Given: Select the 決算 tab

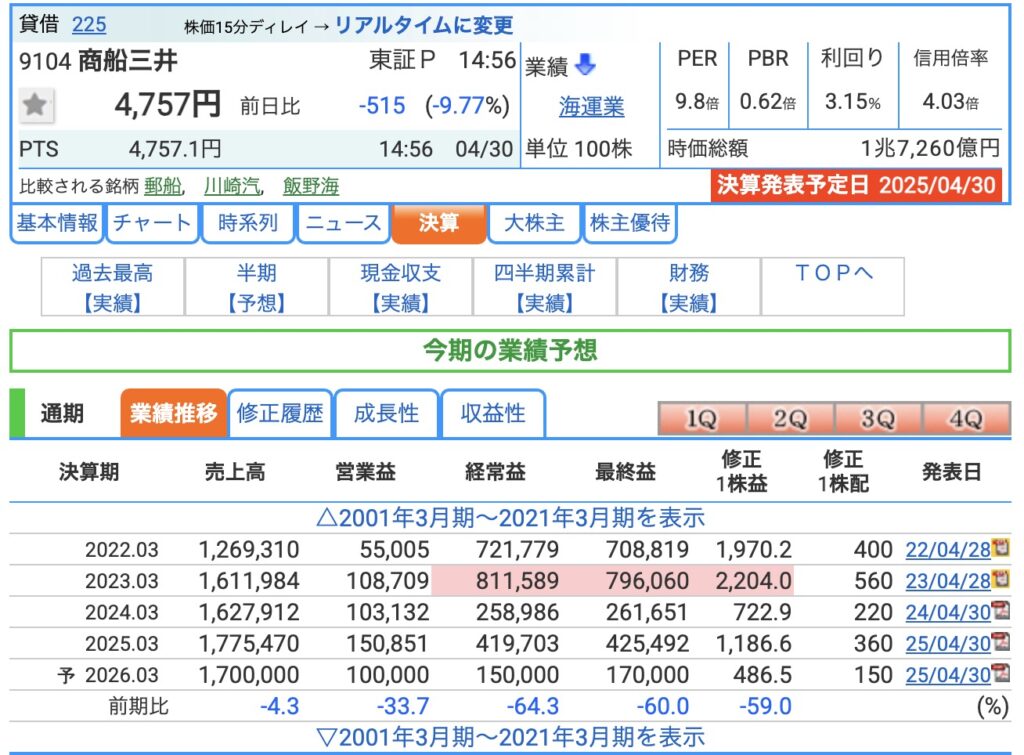Looking at the screenshot, I should pyautogui.click(x=439, y=223).
